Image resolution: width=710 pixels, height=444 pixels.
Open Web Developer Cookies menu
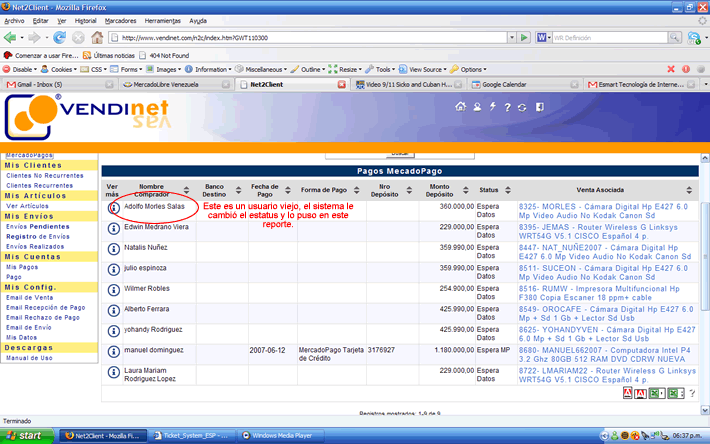(x=59, y=69)
